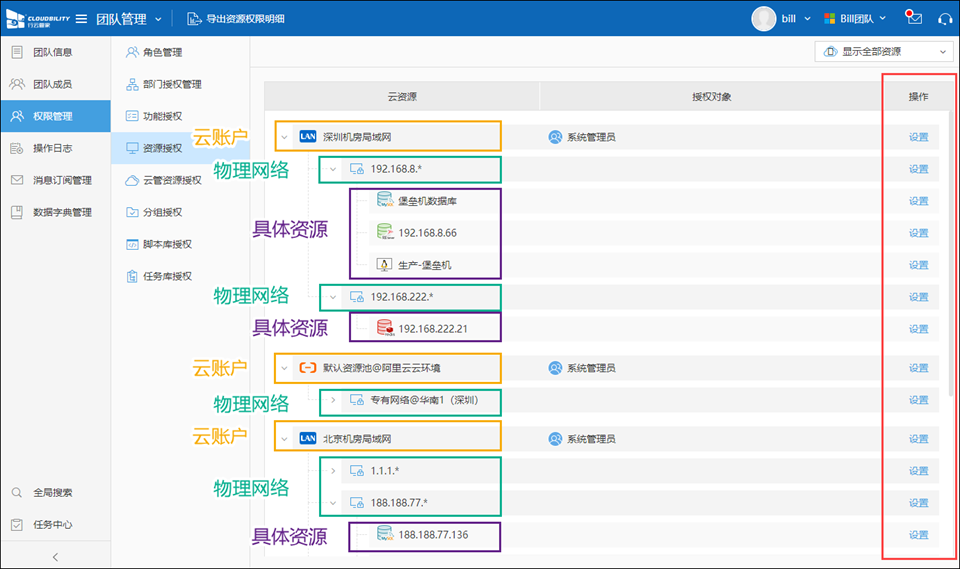Open the Bill团队 team dropdown

(855, 18)
